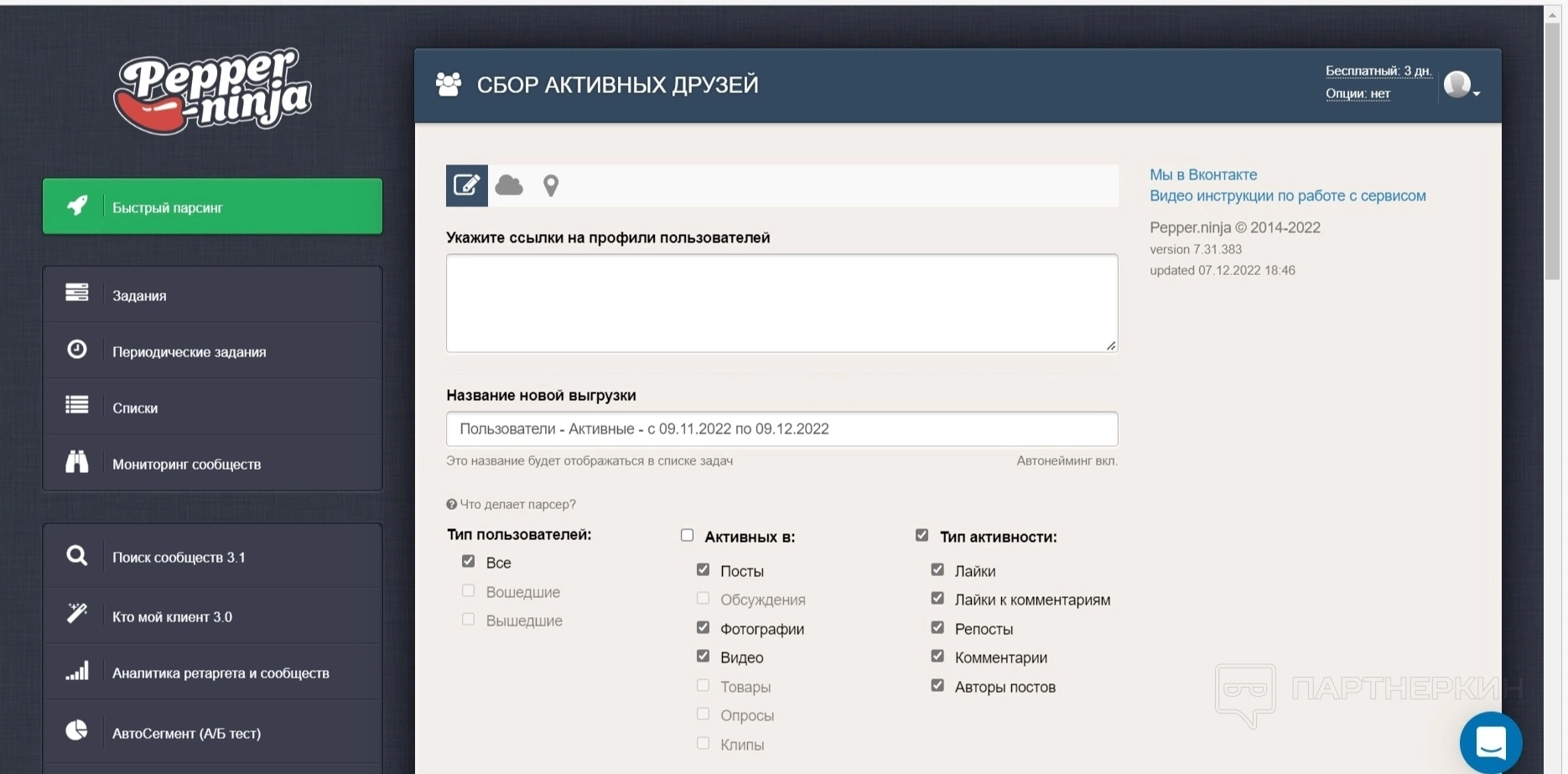Screen dimensions: 1568x774
Task: Check the Товары checkbox
Action: tap(703, 685)
